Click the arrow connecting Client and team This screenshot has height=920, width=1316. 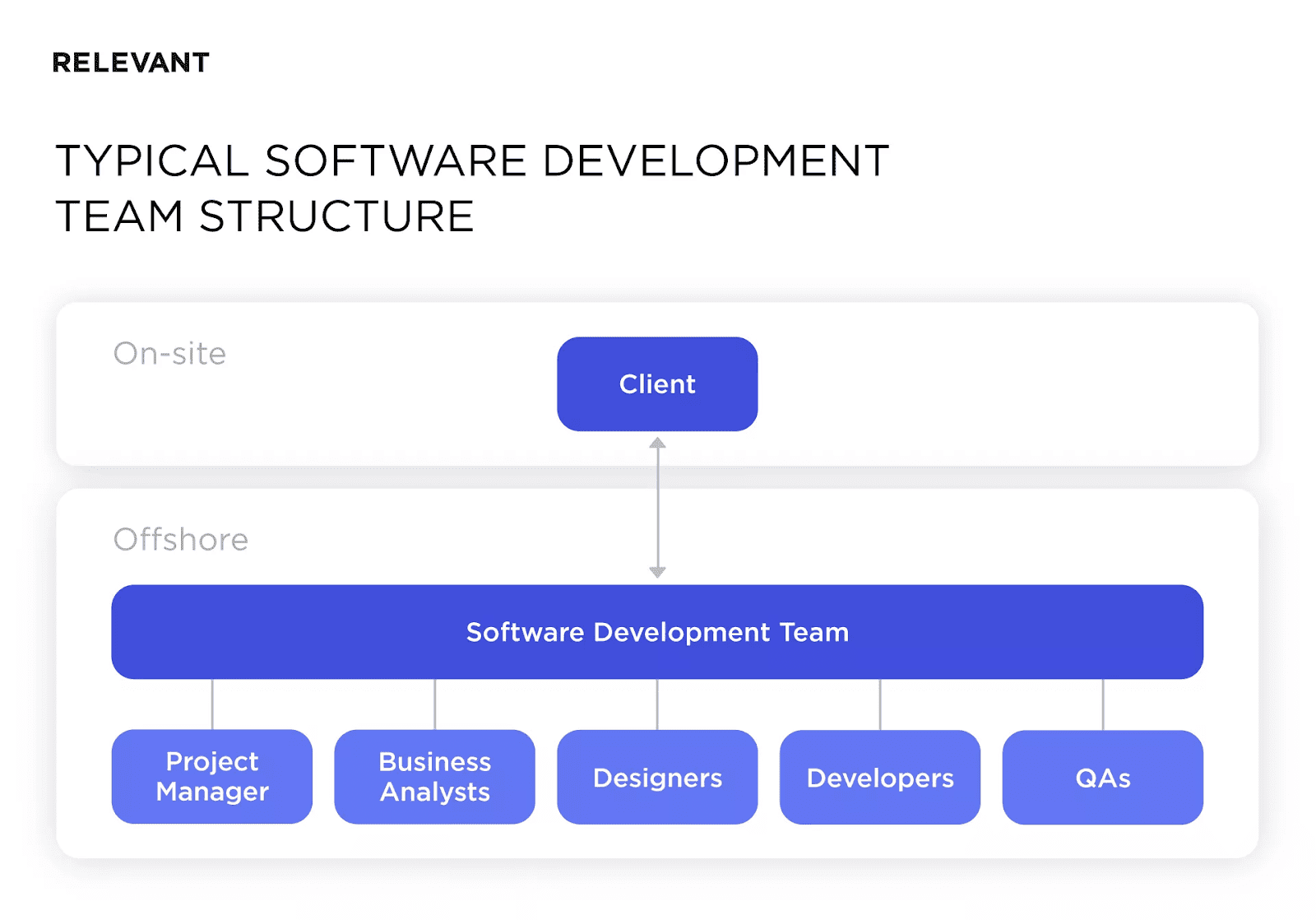click(x=656, y=506)
